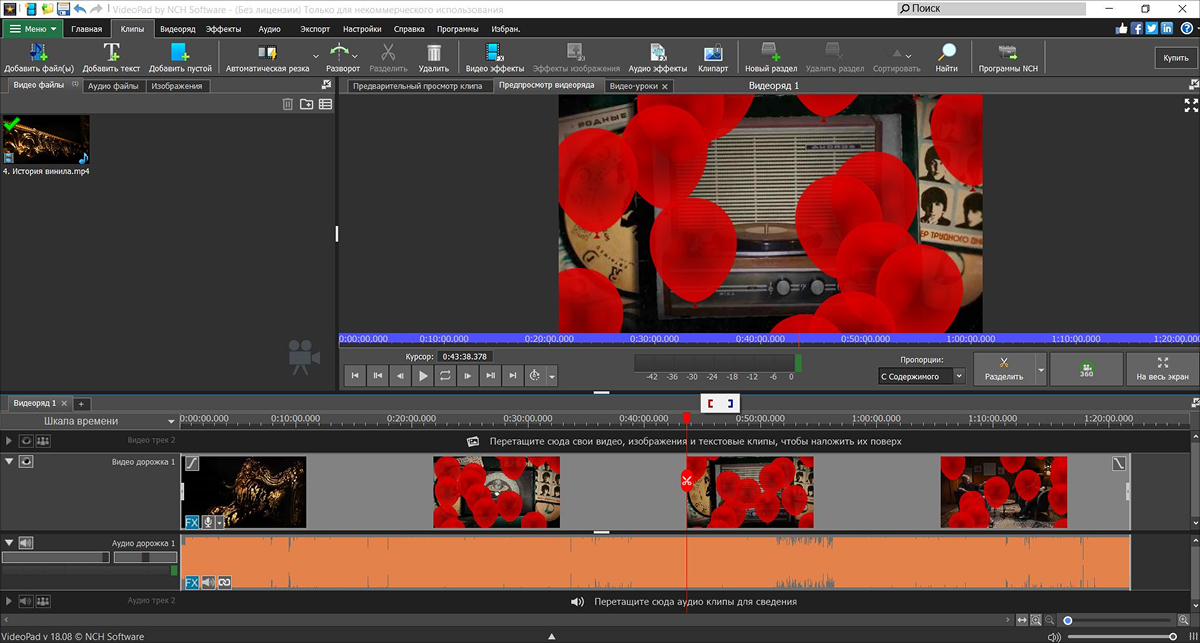Open the Пропорции dropdown С Содержимого
This screenshot has height=643, width=1200.
point(922,377)
